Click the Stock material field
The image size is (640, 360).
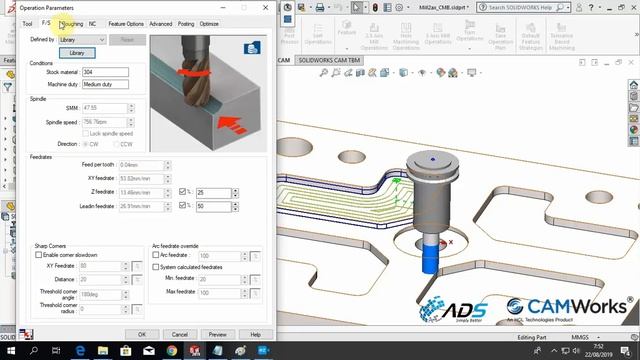(x=105, y=72)
